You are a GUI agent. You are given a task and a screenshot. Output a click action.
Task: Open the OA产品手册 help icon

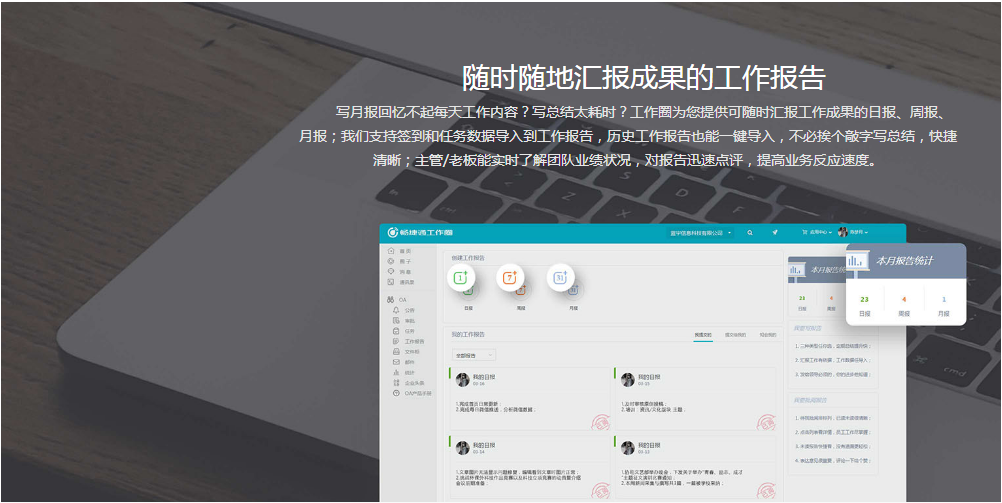click(x=396, y=393)
